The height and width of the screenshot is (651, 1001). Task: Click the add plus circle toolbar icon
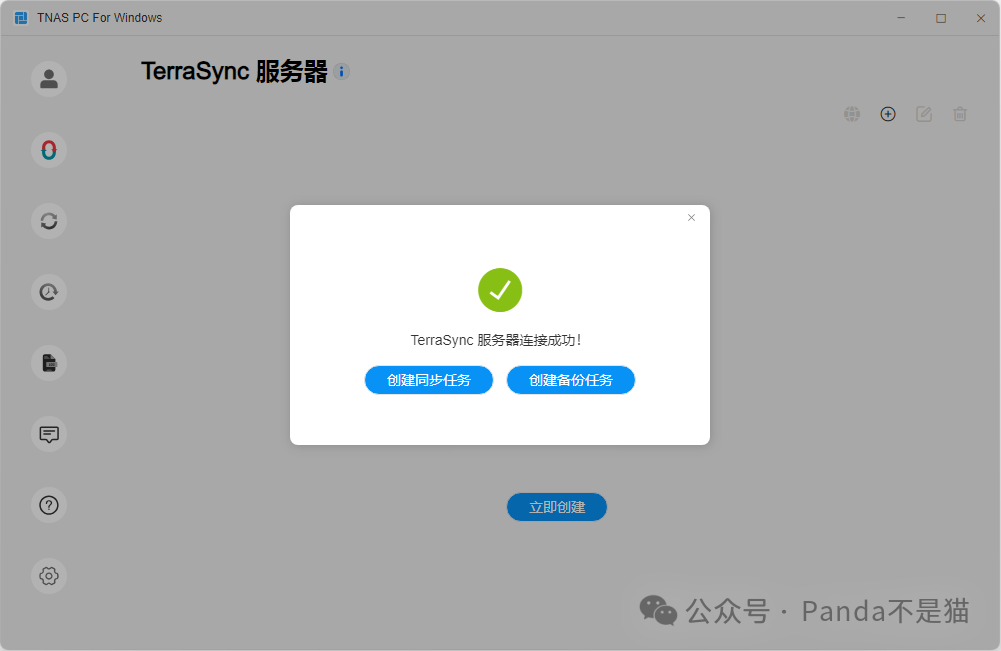pyautogui.click(x=888, y=114)
